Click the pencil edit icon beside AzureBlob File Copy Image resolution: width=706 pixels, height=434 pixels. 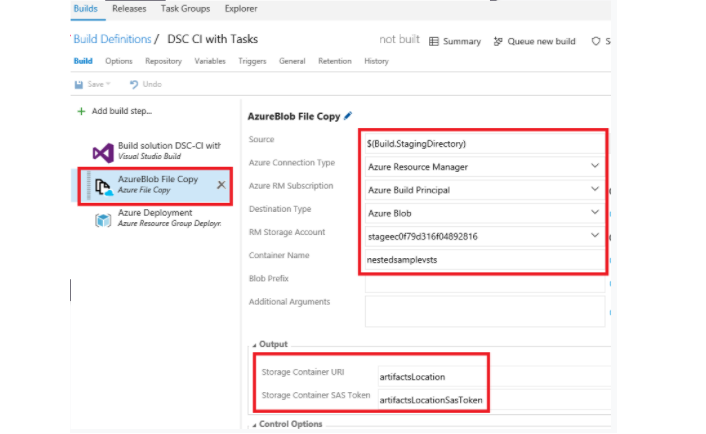[348, 116]
